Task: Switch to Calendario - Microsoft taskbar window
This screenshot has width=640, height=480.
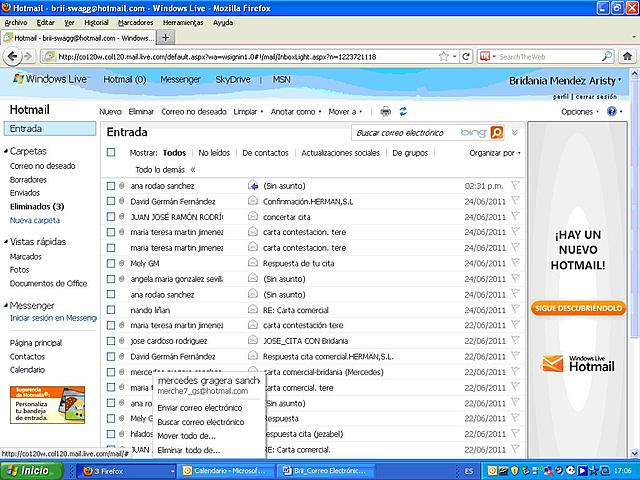Action: pyautogui.click(x=227, y=471)
